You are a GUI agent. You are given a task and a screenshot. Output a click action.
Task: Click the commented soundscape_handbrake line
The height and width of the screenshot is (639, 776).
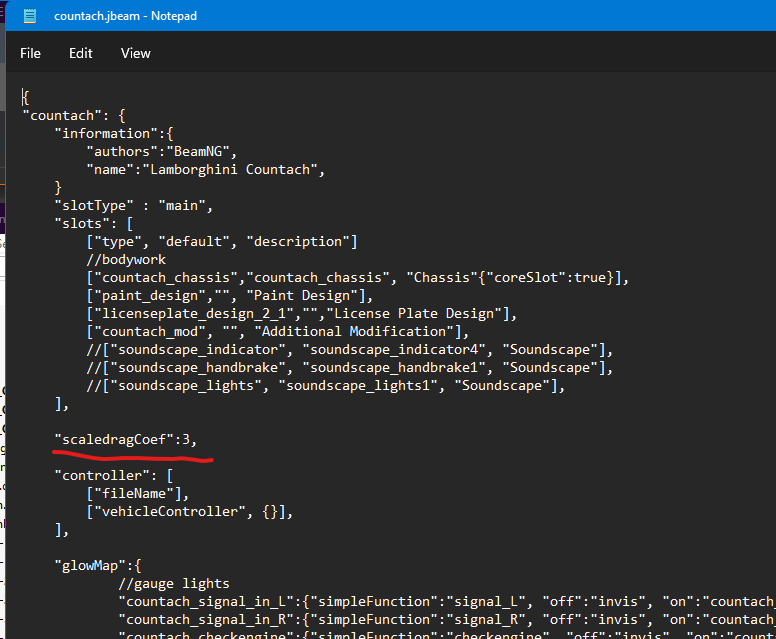tap(350, 368)
